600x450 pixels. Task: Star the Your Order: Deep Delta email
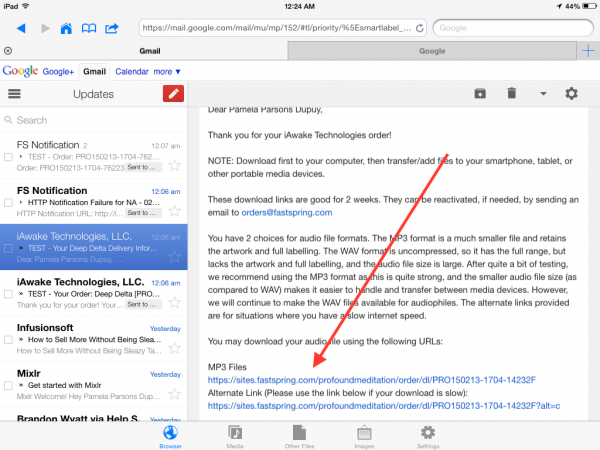pyautogui.click(x=174, y=302)
